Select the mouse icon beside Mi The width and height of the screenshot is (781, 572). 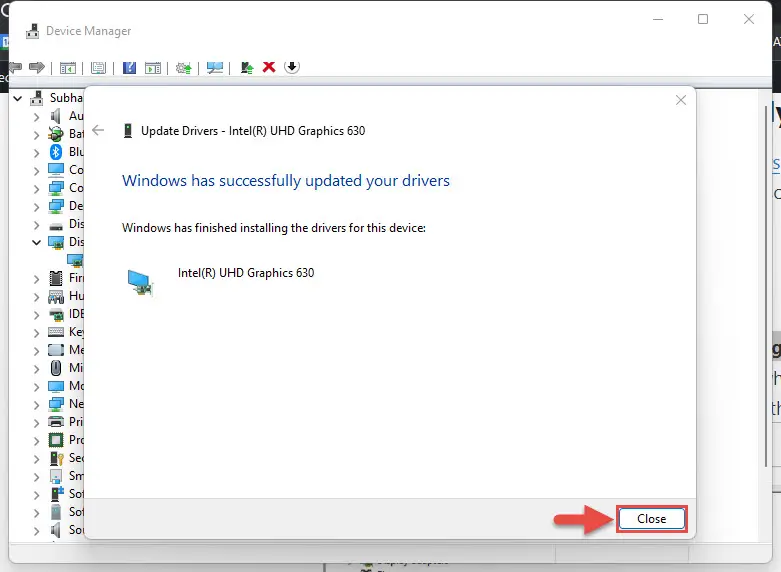(56, 368)
